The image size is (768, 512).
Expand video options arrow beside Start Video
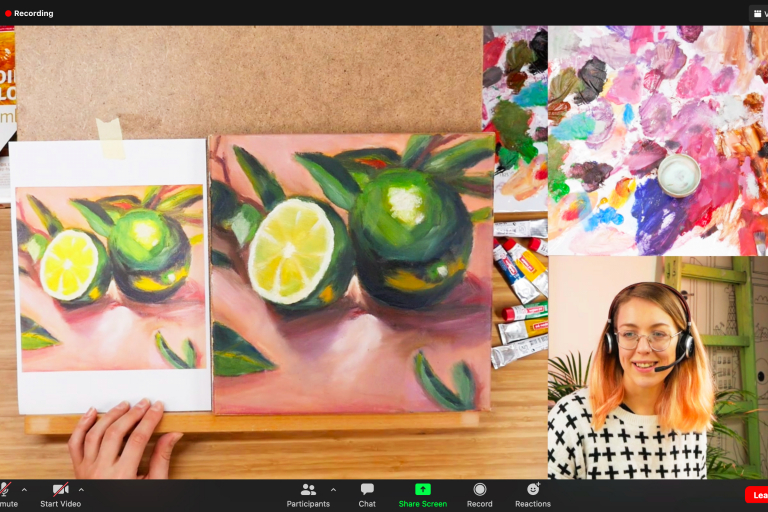click(81, 489)
